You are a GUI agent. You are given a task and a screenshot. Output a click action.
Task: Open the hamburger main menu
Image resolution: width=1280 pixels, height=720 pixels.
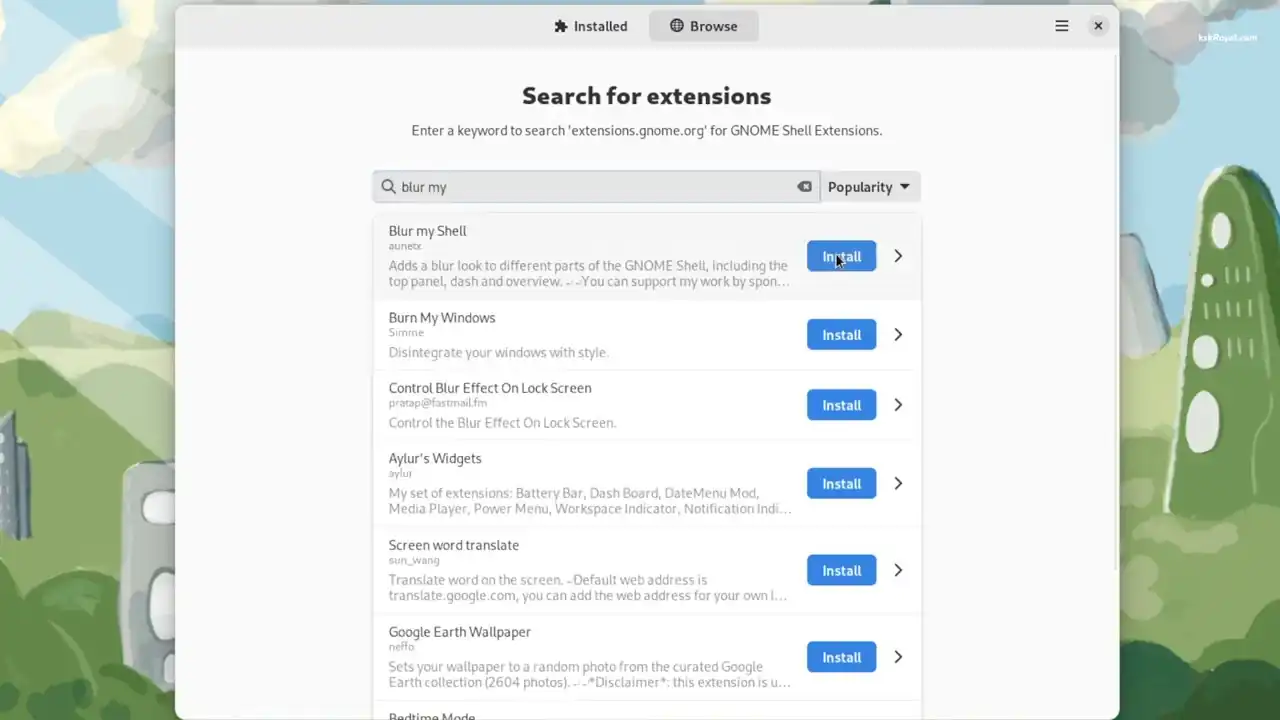(x=1062, y=26)
